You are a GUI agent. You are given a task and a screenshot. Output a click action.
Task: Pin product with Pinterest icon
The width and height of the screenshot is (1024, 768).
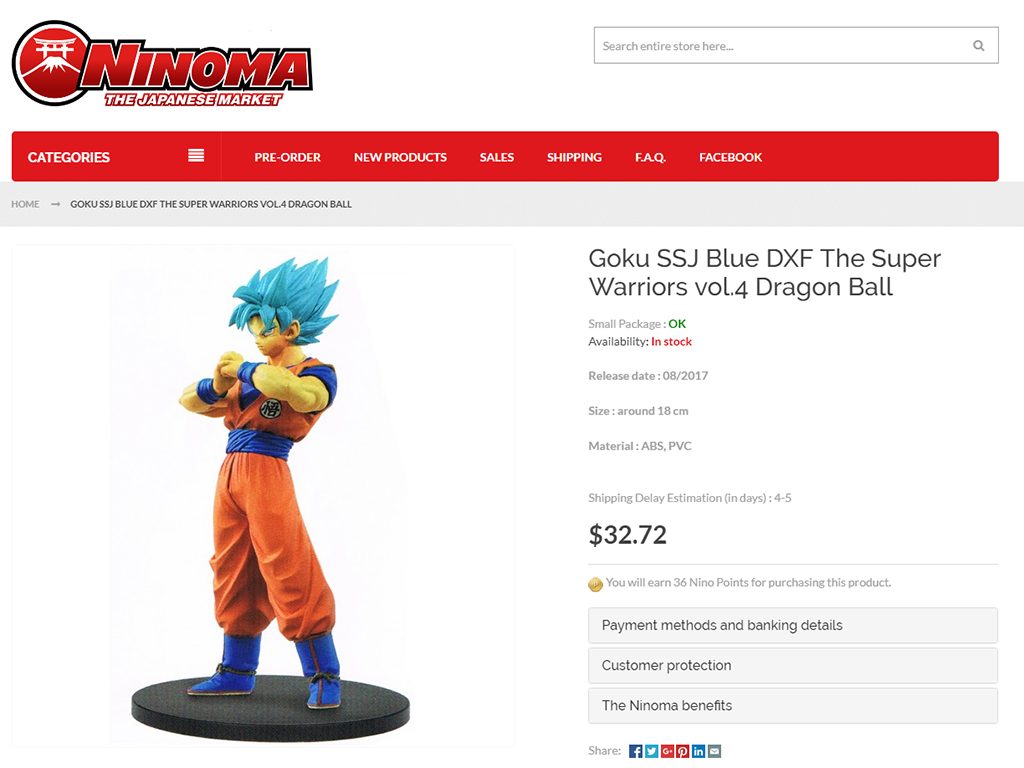[x=682, y=751]
